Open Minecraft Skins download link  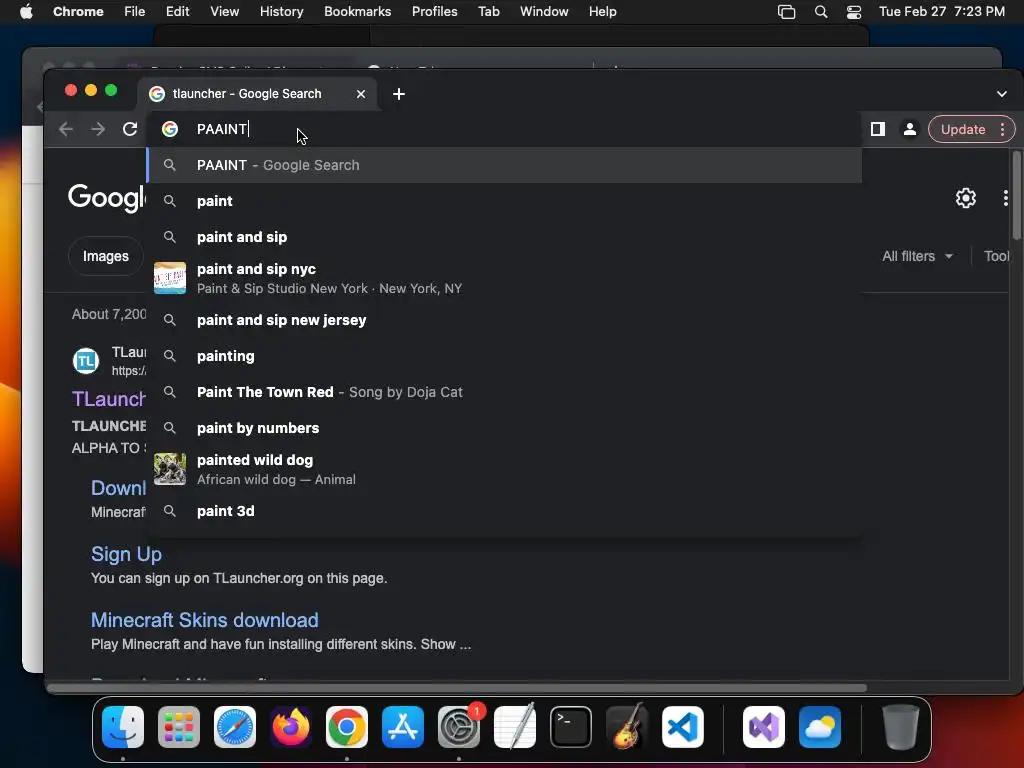[204, 620]
